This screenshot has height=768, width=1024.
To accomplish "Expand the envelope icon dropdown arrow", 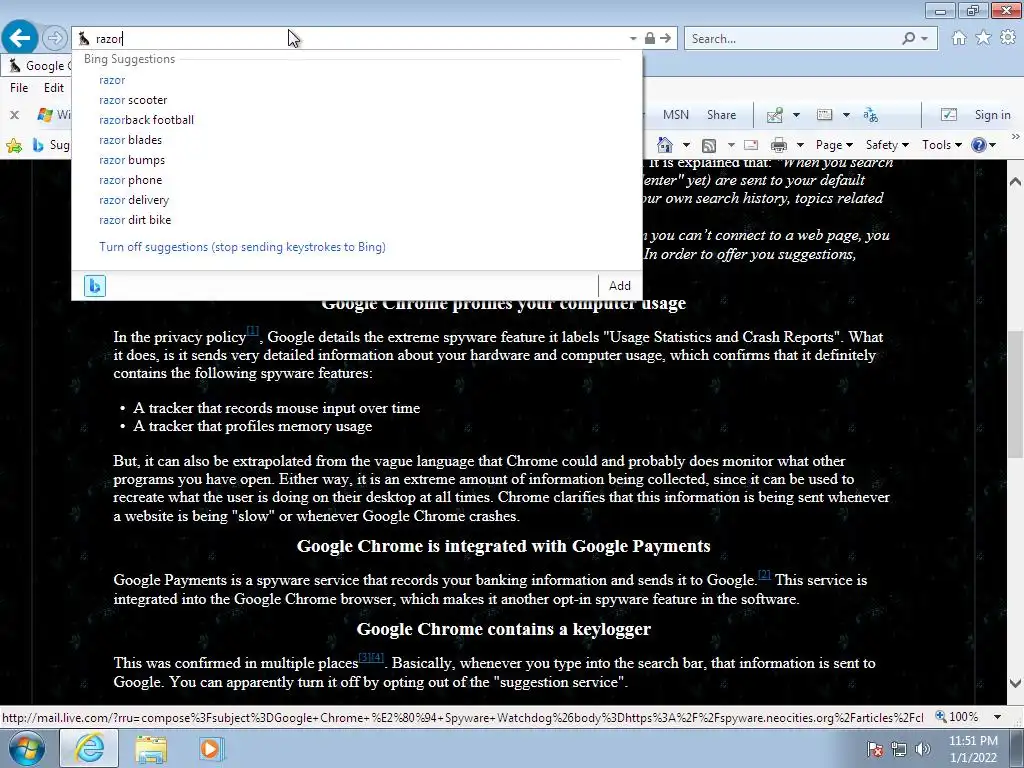I will (846, 115).
